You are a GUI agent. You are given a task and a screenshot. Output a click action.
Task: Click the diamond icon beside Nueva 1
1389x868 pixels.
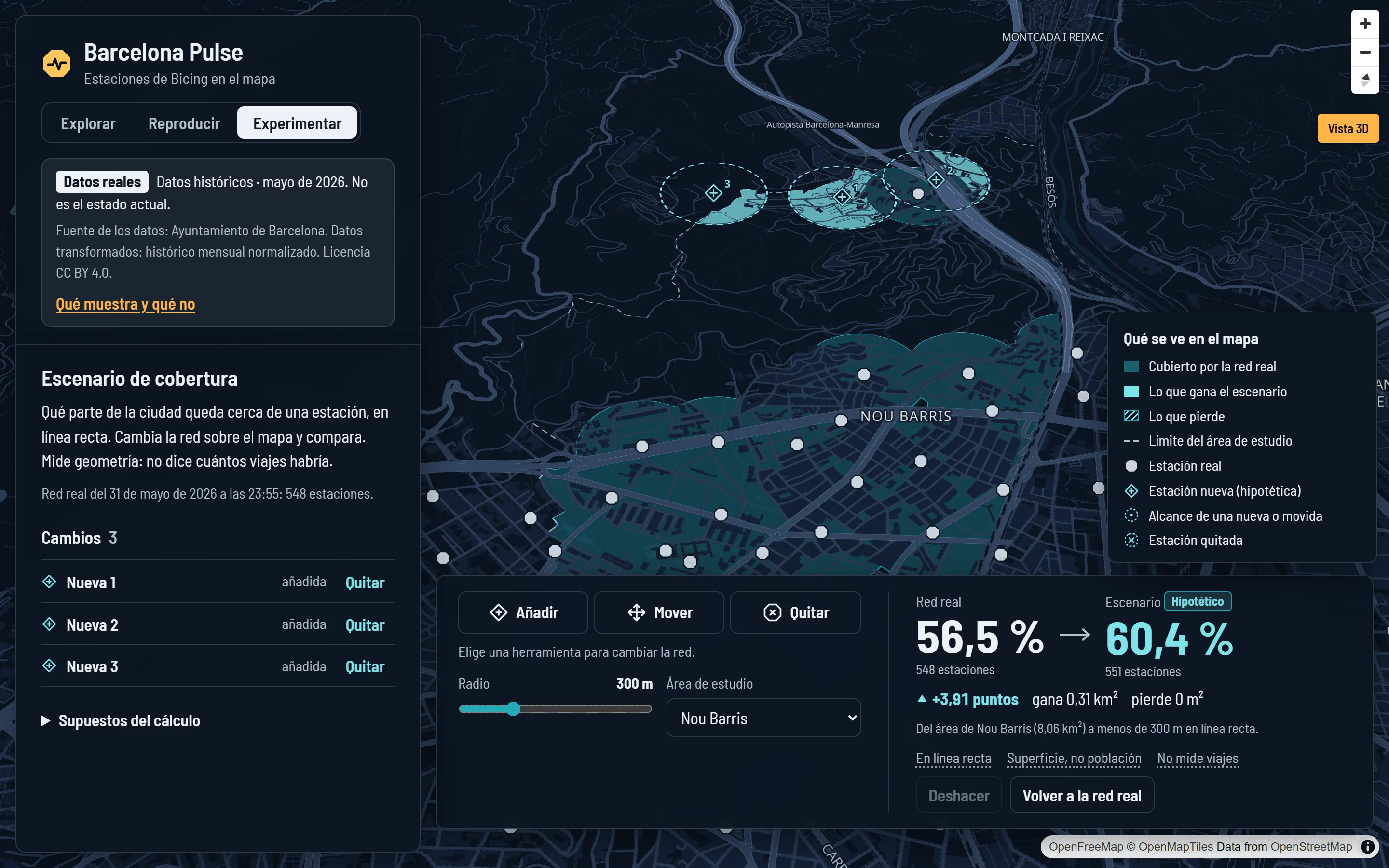tap(49, 582)
